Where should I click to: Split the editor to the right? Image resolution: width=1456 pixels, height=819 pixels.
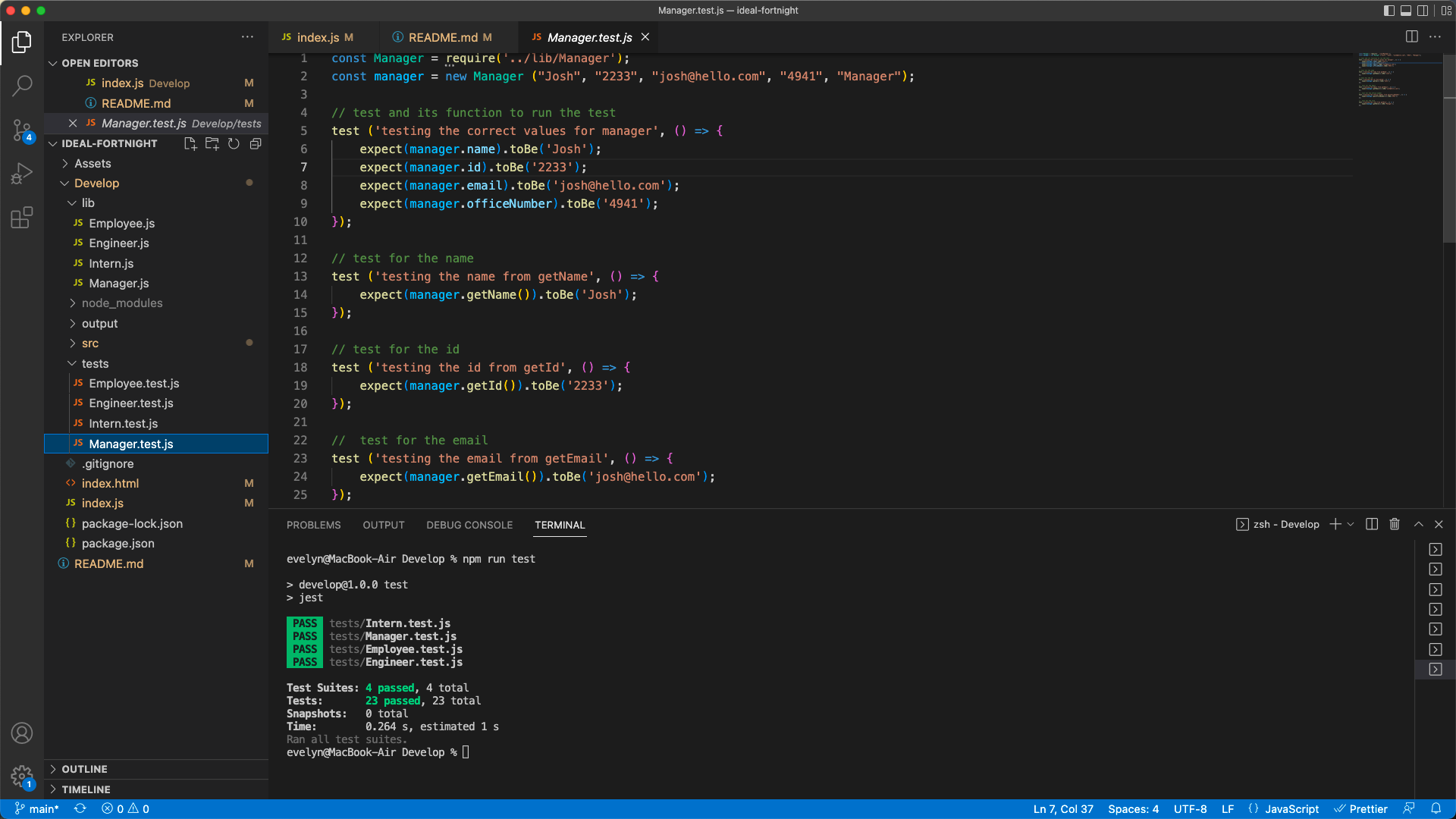(1411, 36)
